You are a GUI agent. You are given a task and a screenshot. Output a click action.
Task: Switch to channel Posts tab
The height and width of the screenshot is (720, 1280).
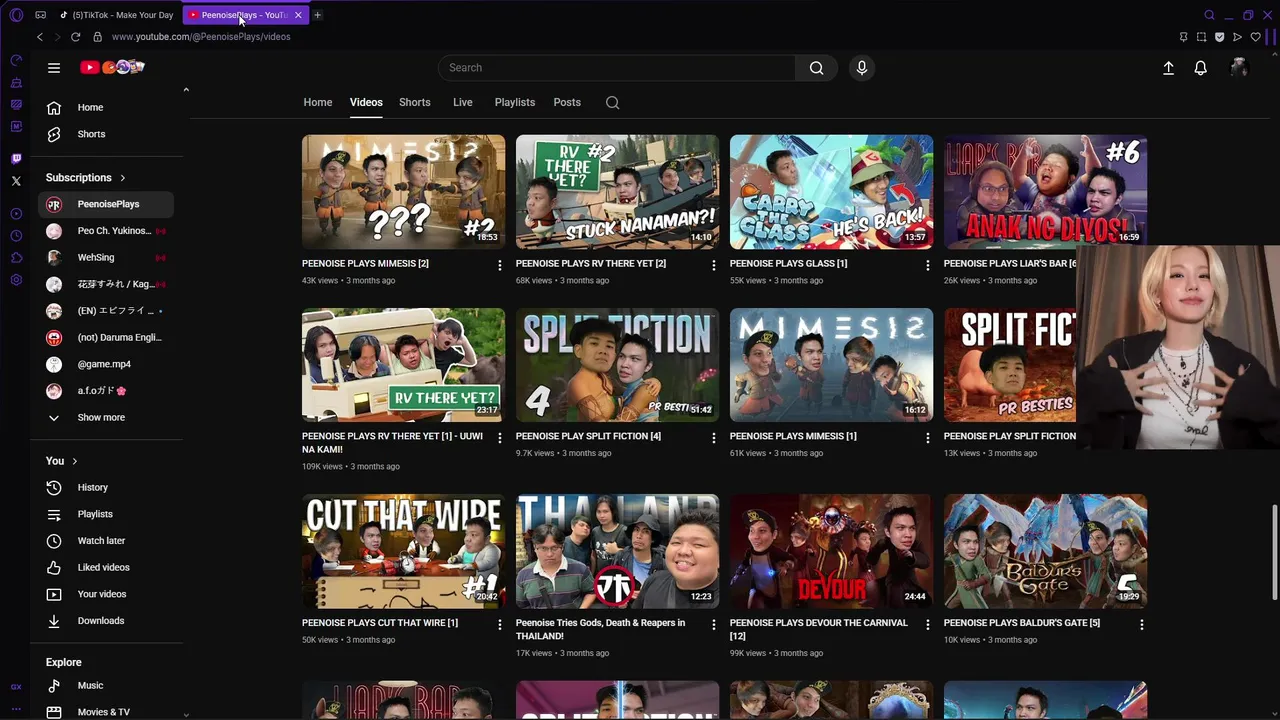tap(567, 102)
